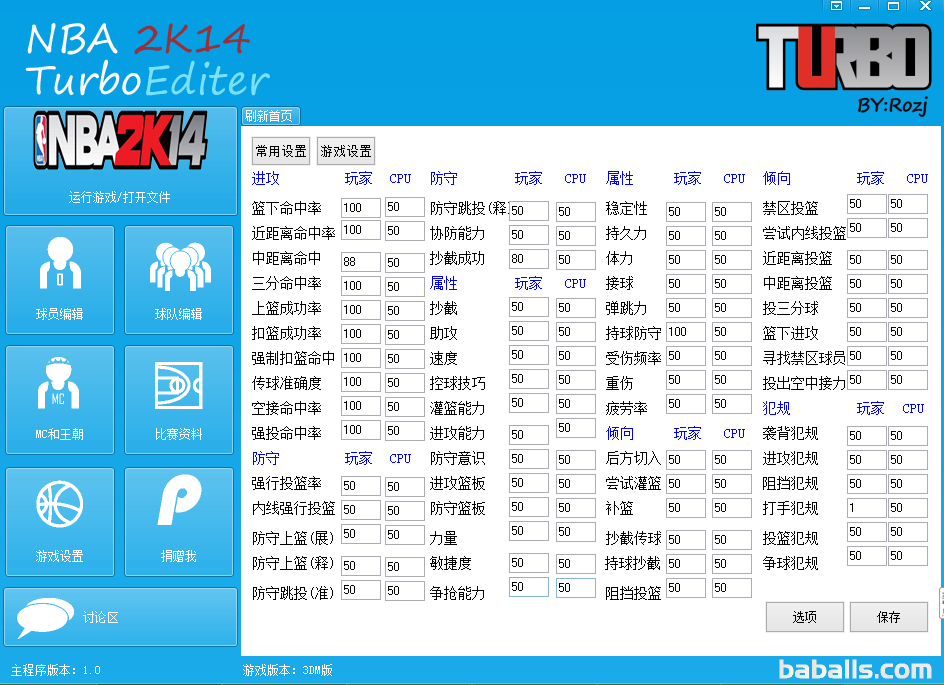Screen dimensions: 944x685
Task: Click the 袭背犯规 player value field
Action: pyautogui.click(x=866, y=435)
